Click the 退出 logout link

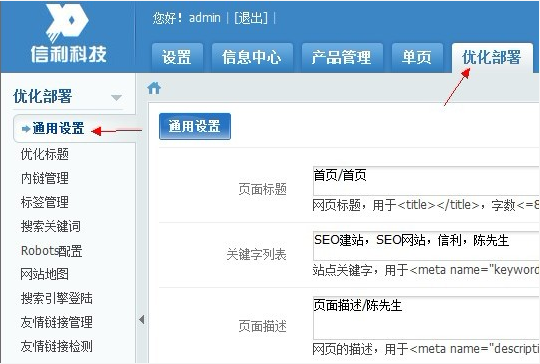251,18
